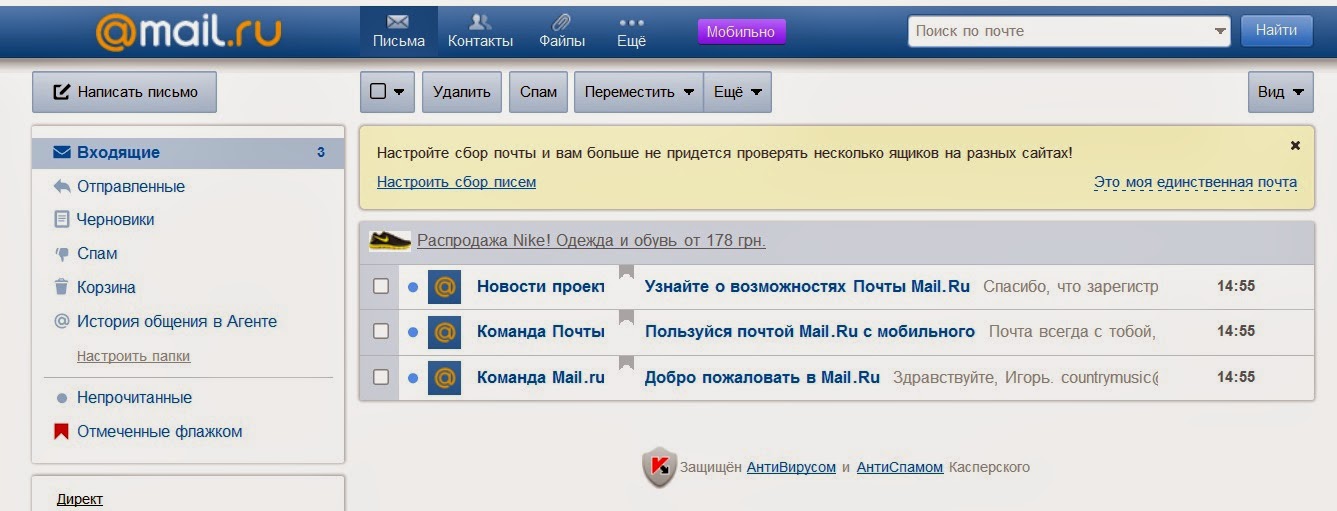This screenshot has height=511, width=1337.
Task: Open the Файлы tab
Action: click(x=562, y=31)
